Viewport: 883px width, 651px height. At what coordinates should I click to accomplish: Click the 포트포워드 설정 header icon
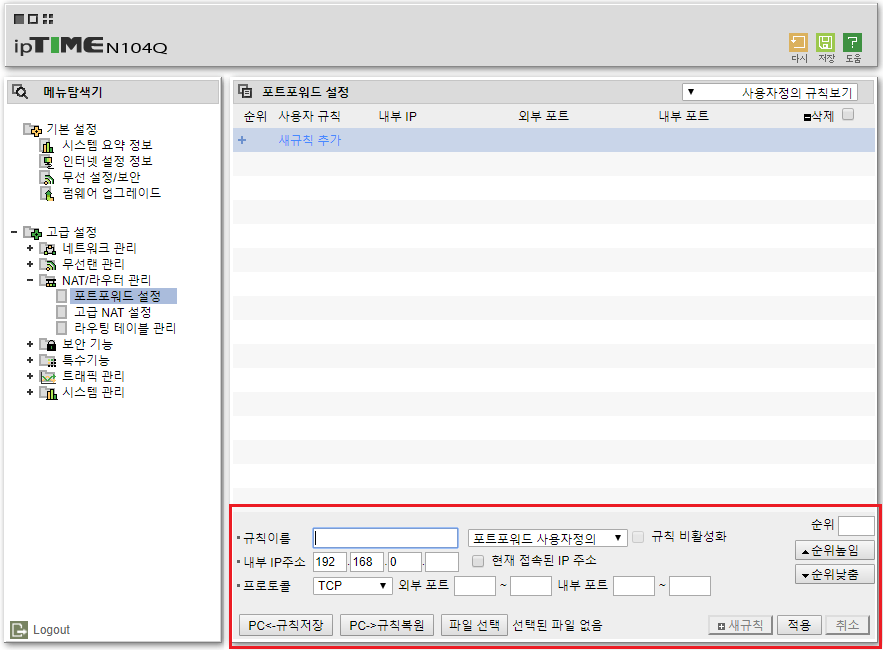coord(245,91)
